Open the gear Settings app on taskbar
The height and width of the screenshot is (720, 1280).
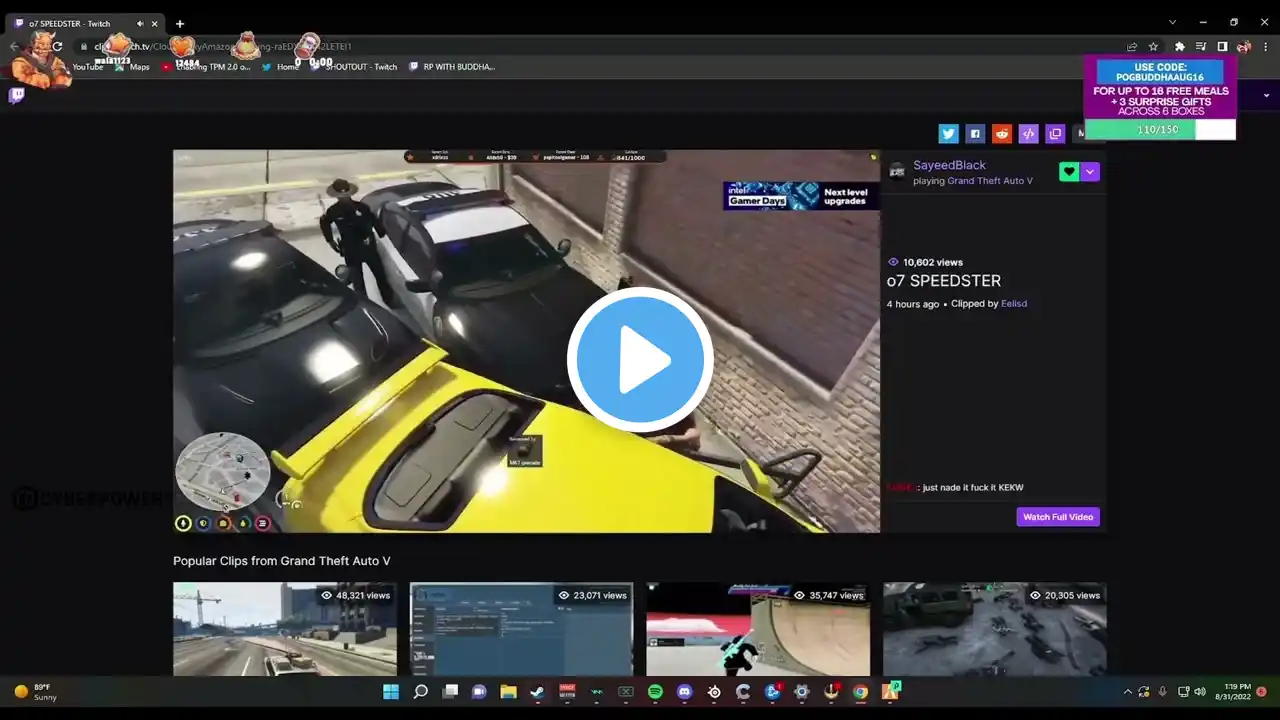click(801, 691)
